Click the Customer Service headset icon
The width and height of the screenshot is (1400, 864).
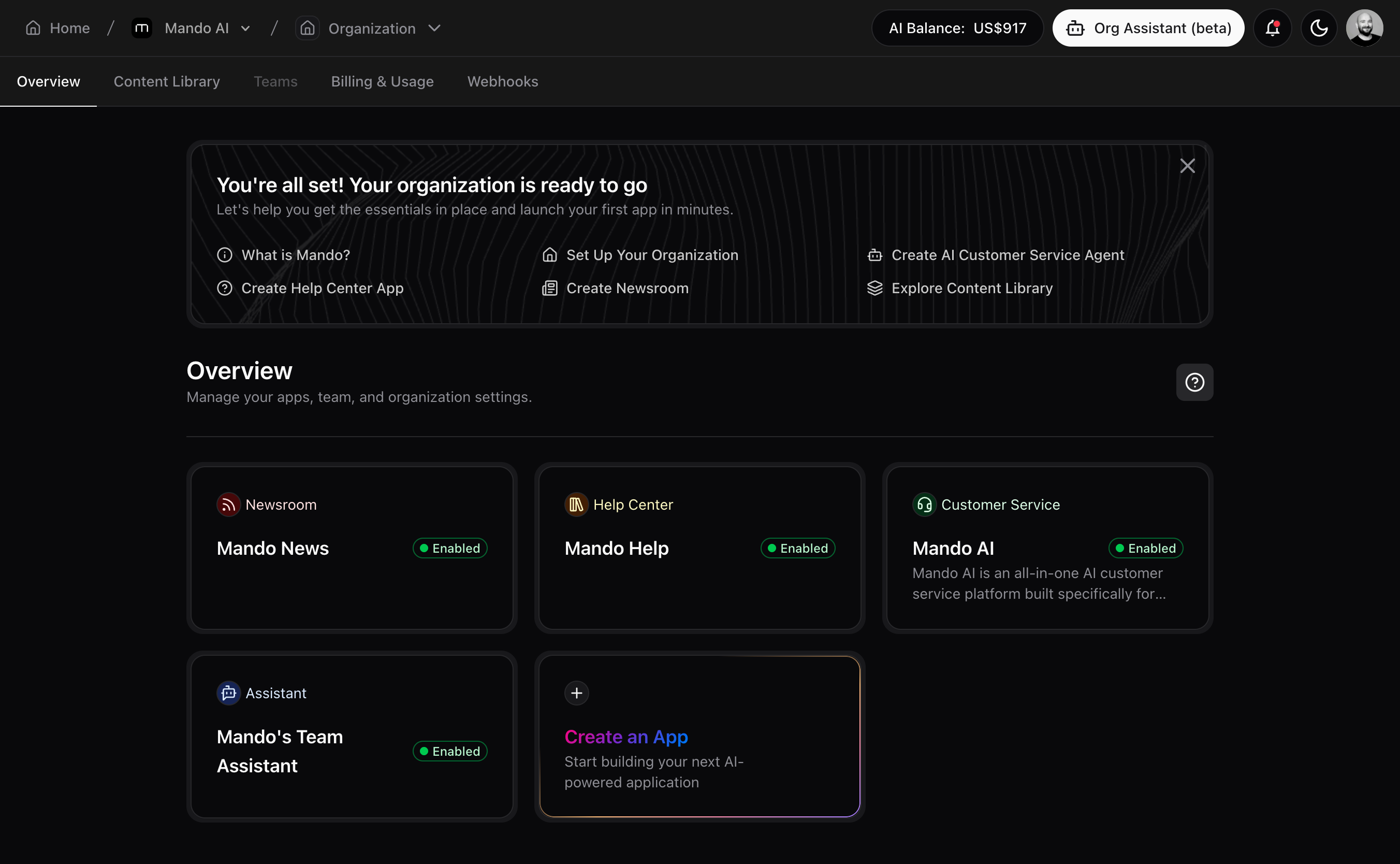924,505
